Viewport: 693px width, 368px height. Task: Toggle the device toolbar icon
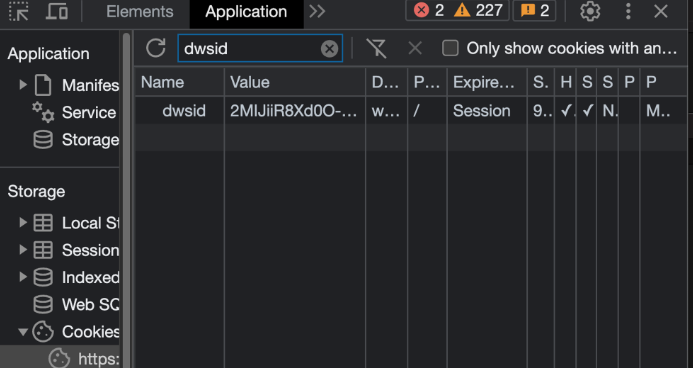pyautogui.click(x=57, y=11)
